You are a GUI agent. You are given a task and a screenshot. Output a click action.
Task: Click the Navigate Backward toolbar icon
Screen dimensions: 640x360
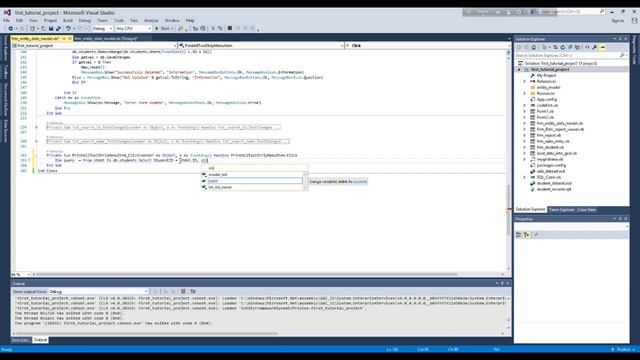pyautogui.click(x=10, y=29)
